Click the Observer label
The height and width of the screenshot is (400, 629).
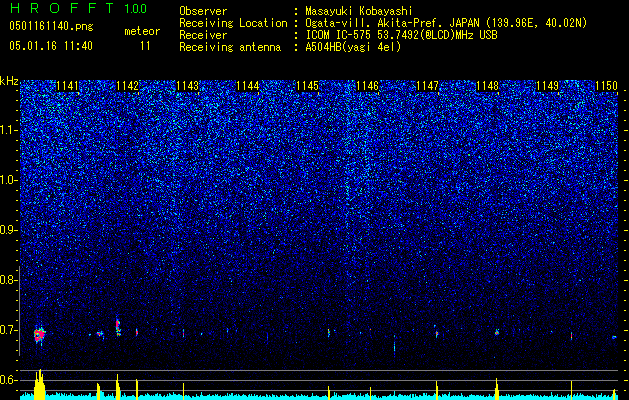point(203,11)
